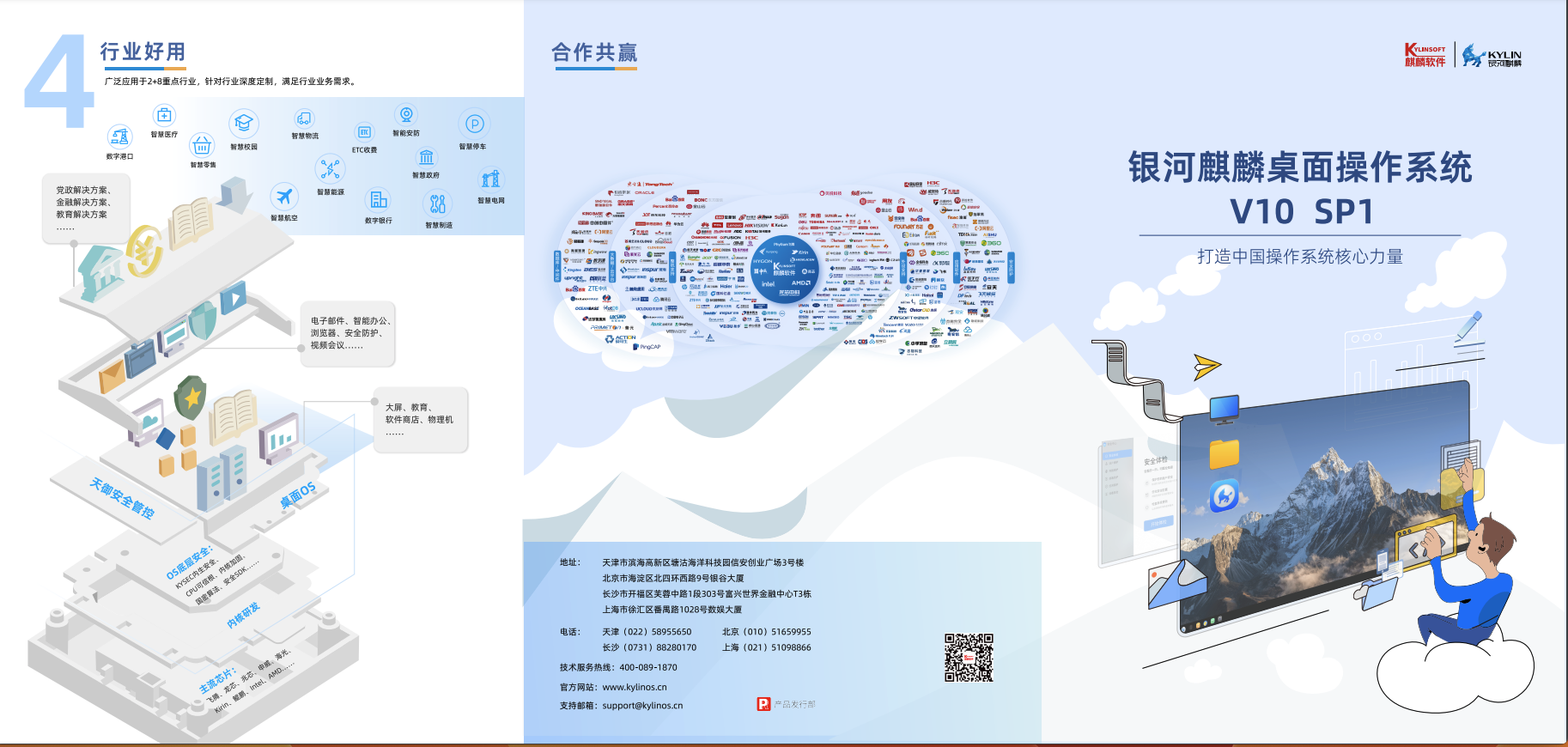Click the yellow paper plane illustration
Viewport: 1568px width, 747px height.
[x=1206, y=367]
